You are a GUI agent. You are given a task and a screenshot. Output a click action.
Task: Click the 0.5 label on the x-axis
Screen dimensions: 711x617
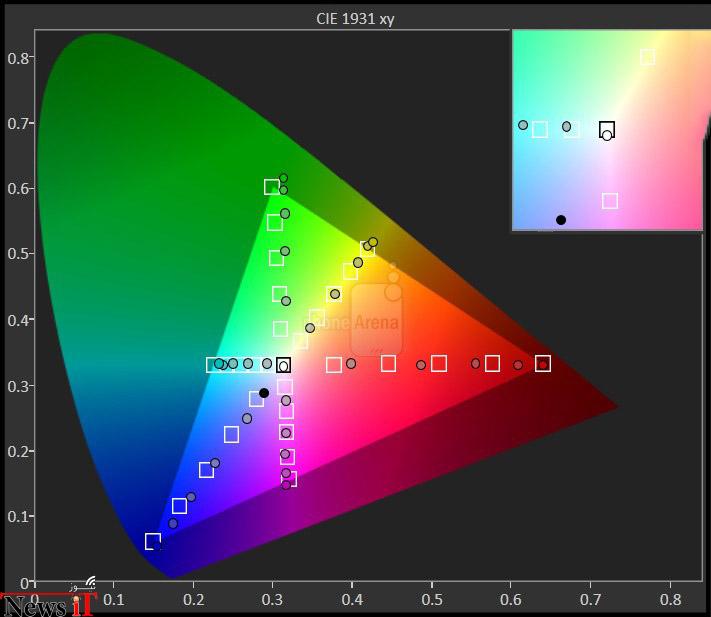432,600
